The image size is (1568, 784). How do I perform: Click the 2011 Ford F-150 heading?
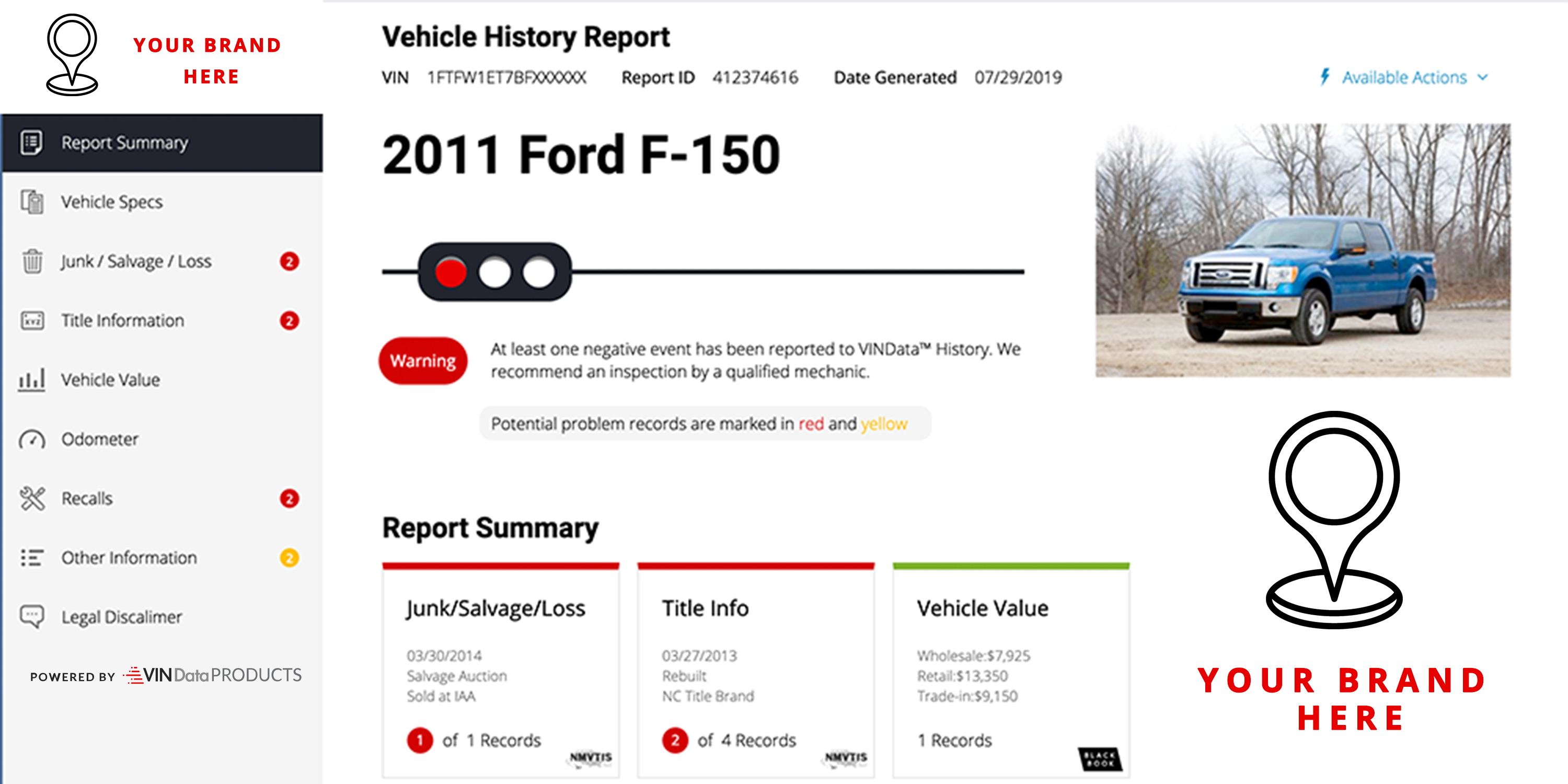click(581, 154)
